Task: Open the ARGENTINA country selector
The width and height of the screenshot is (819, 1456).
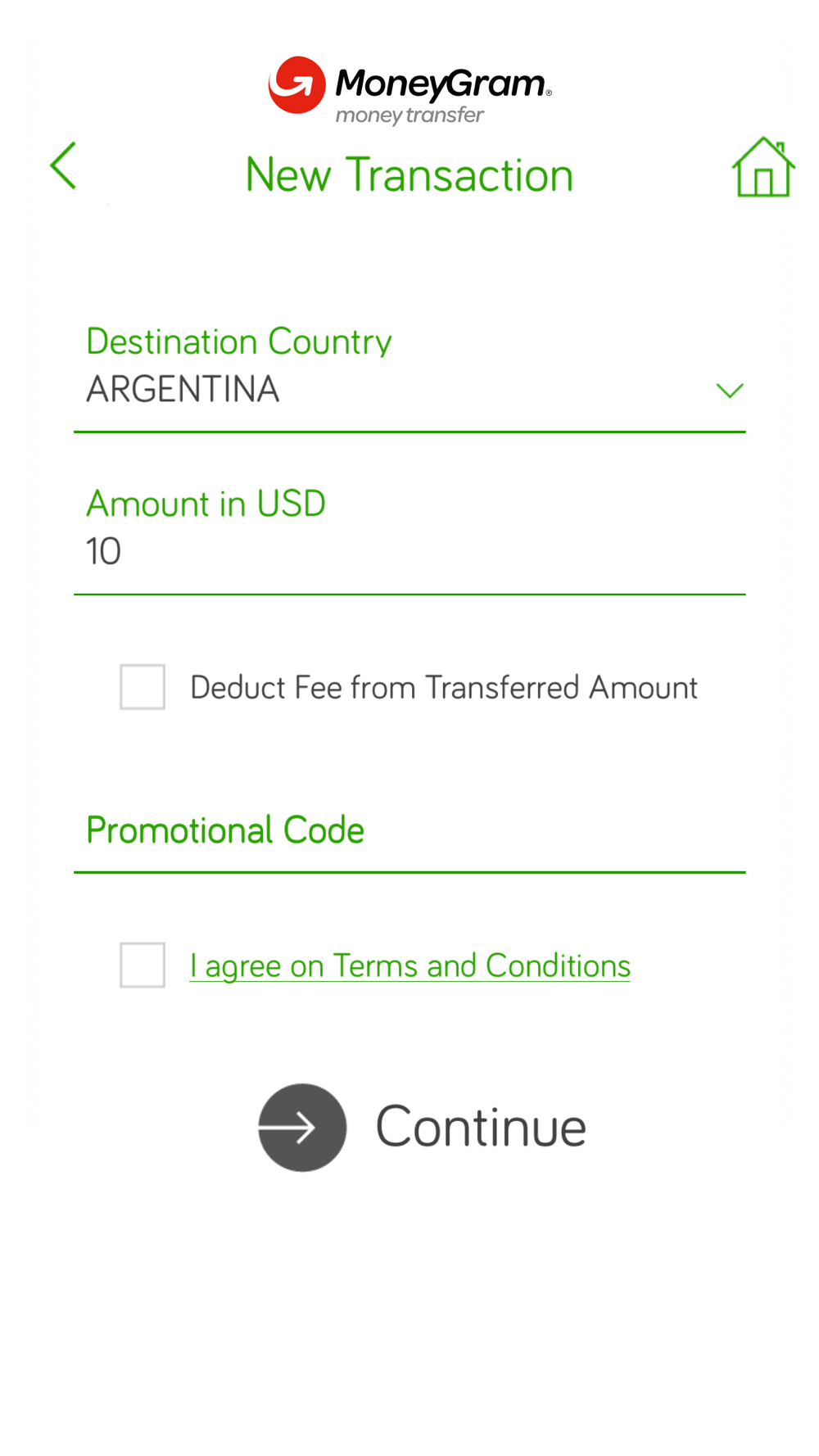Action: coord(409,390)
